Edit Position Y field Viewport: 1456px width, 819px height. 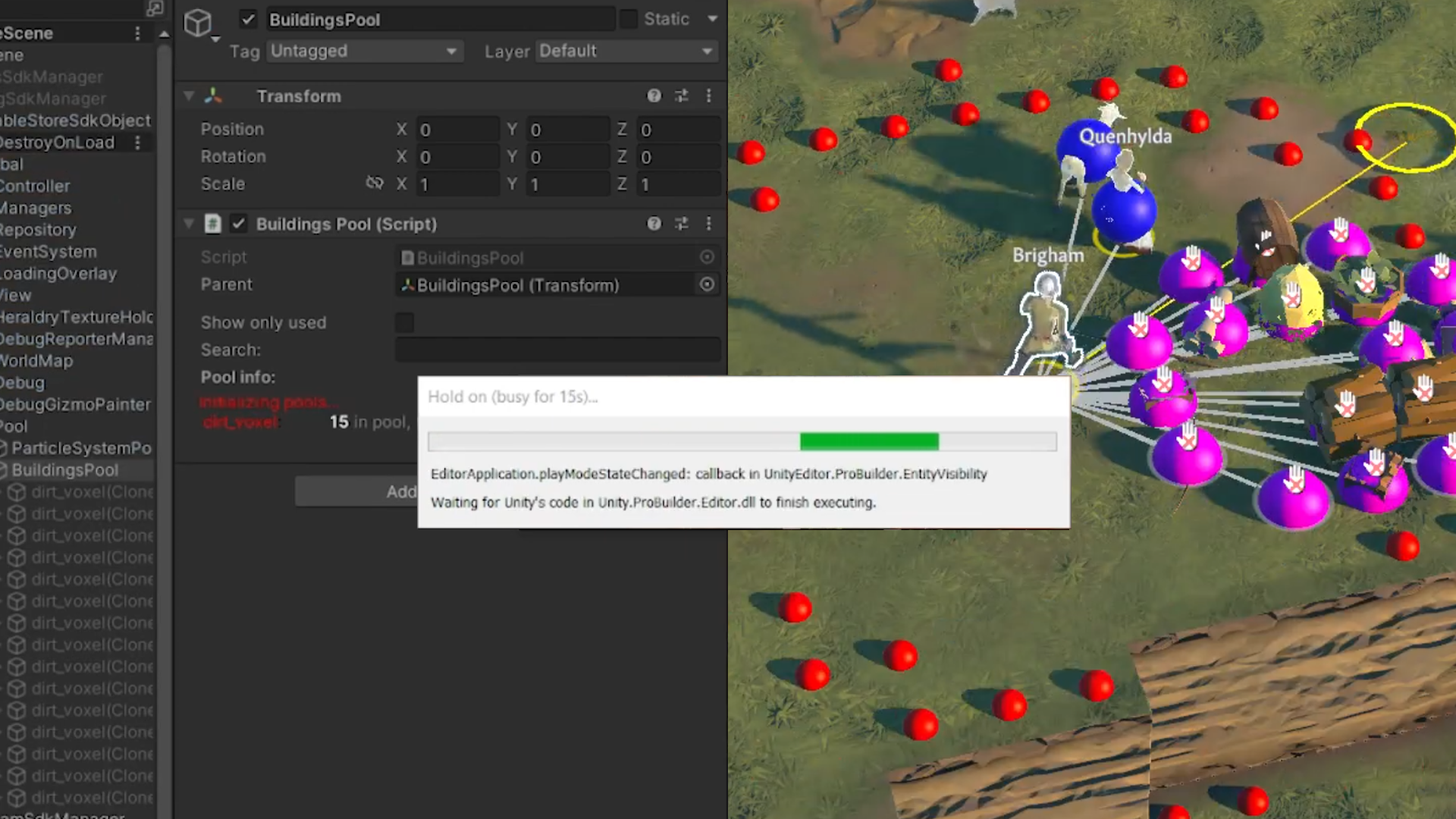[568, 130]
